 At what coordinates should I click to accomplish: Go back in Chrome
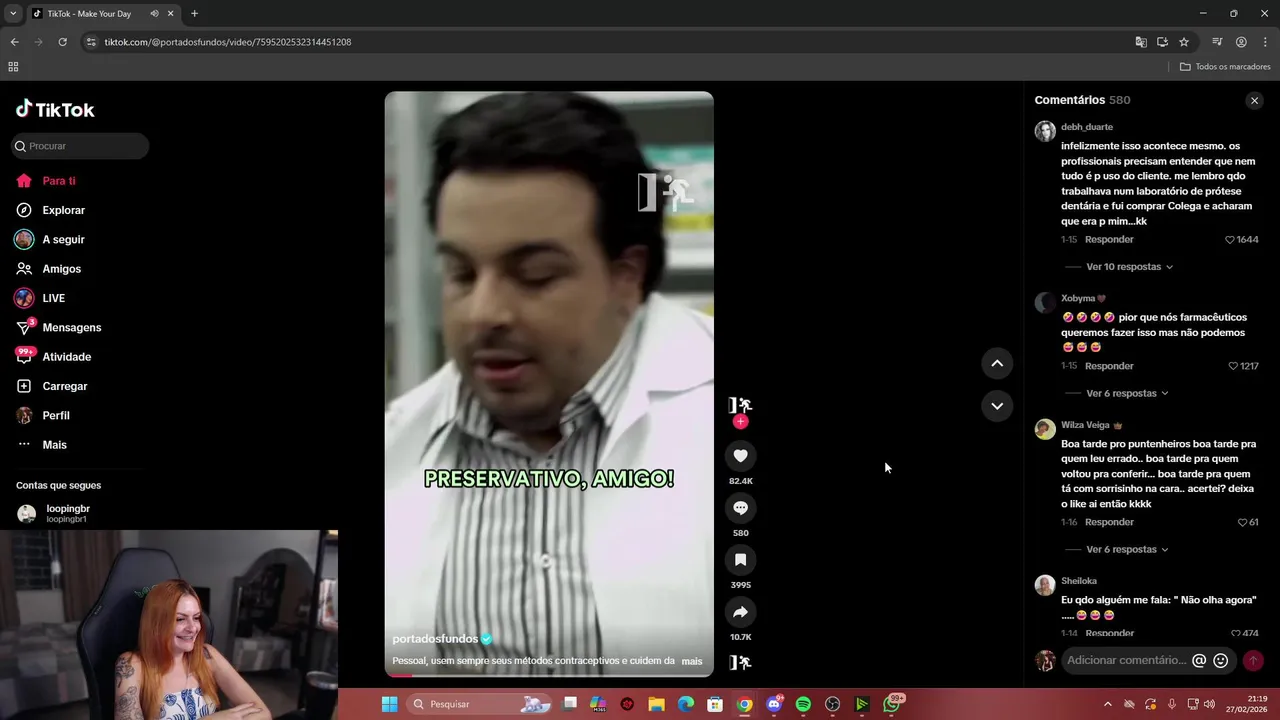click(14, 42)
